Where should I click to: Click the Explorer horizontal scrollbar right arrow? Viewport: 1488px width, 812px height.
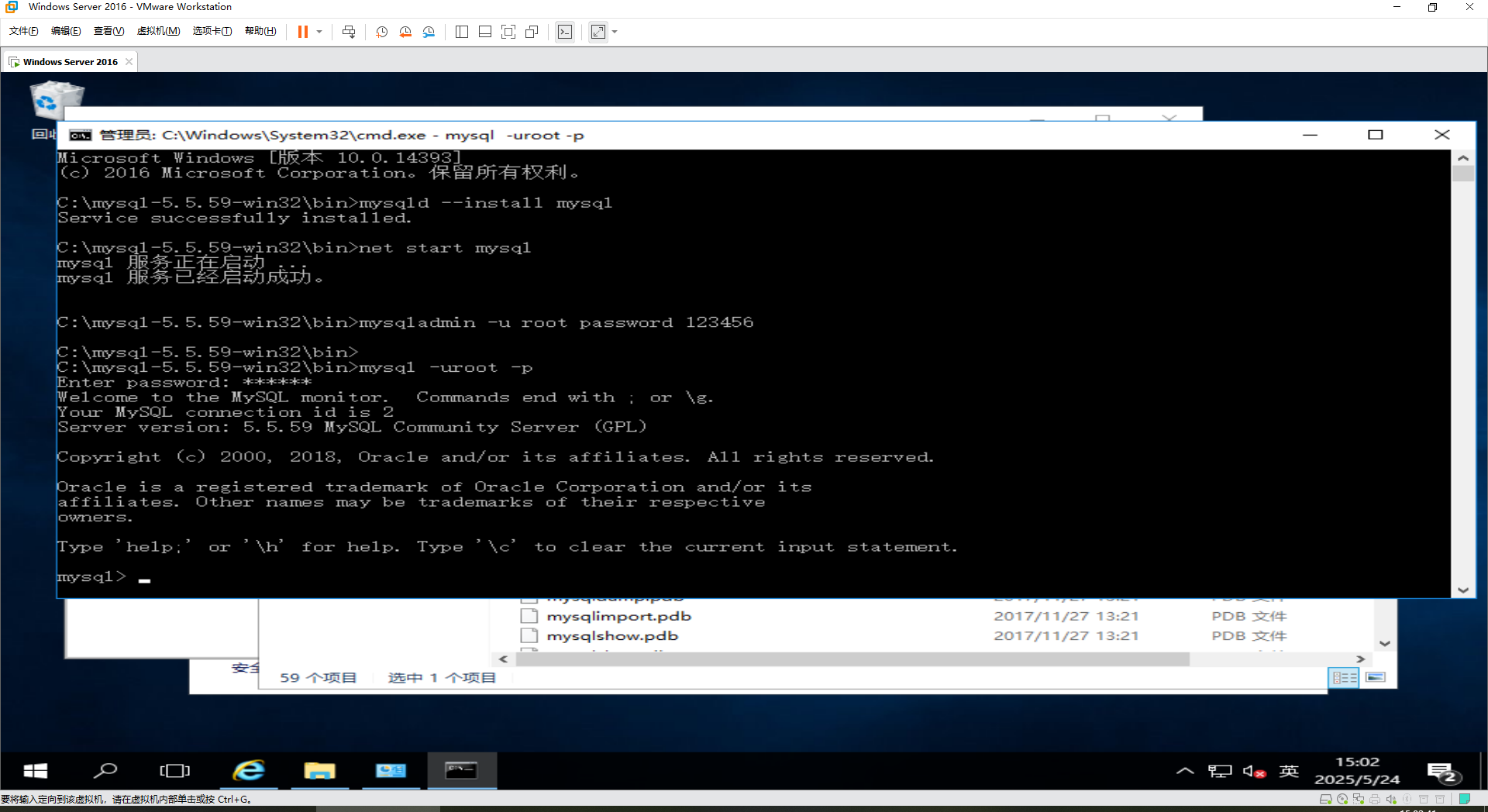1360,659
